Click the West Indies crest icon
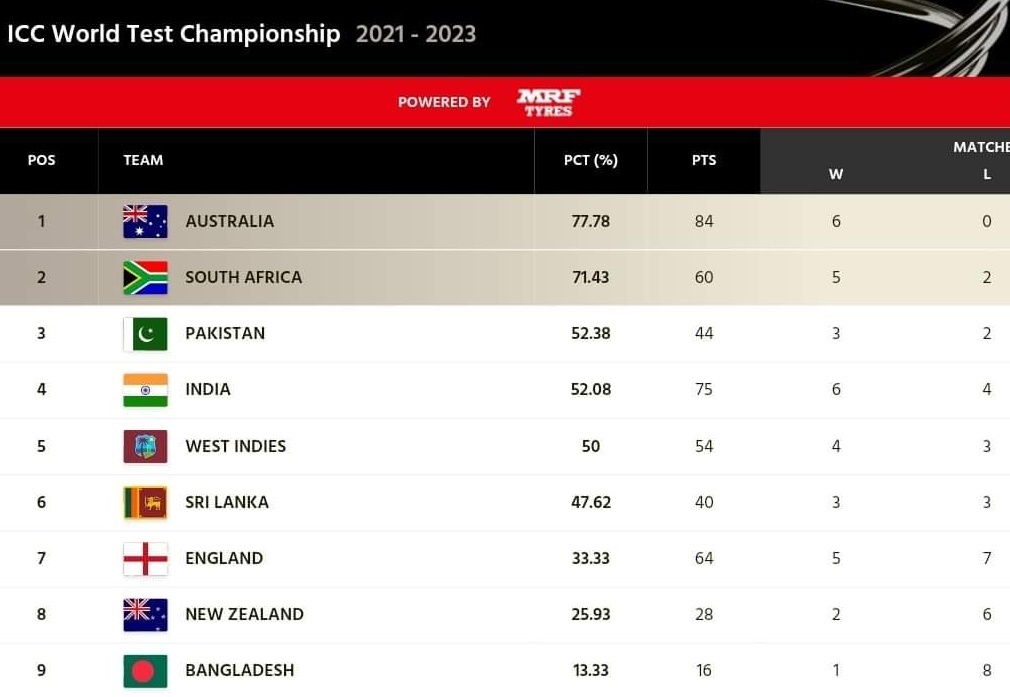 click(146, 446)
